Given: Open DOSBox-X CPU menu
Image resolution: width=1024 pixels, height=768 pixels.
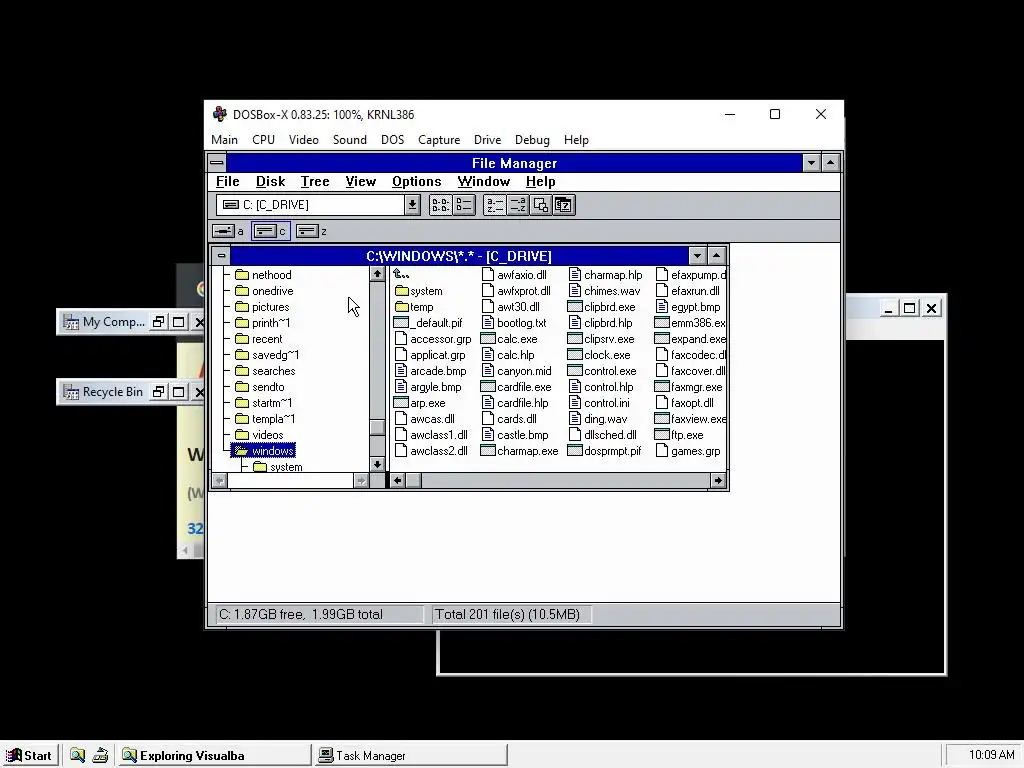Looking at the screenshot, I should coord(264,140).
